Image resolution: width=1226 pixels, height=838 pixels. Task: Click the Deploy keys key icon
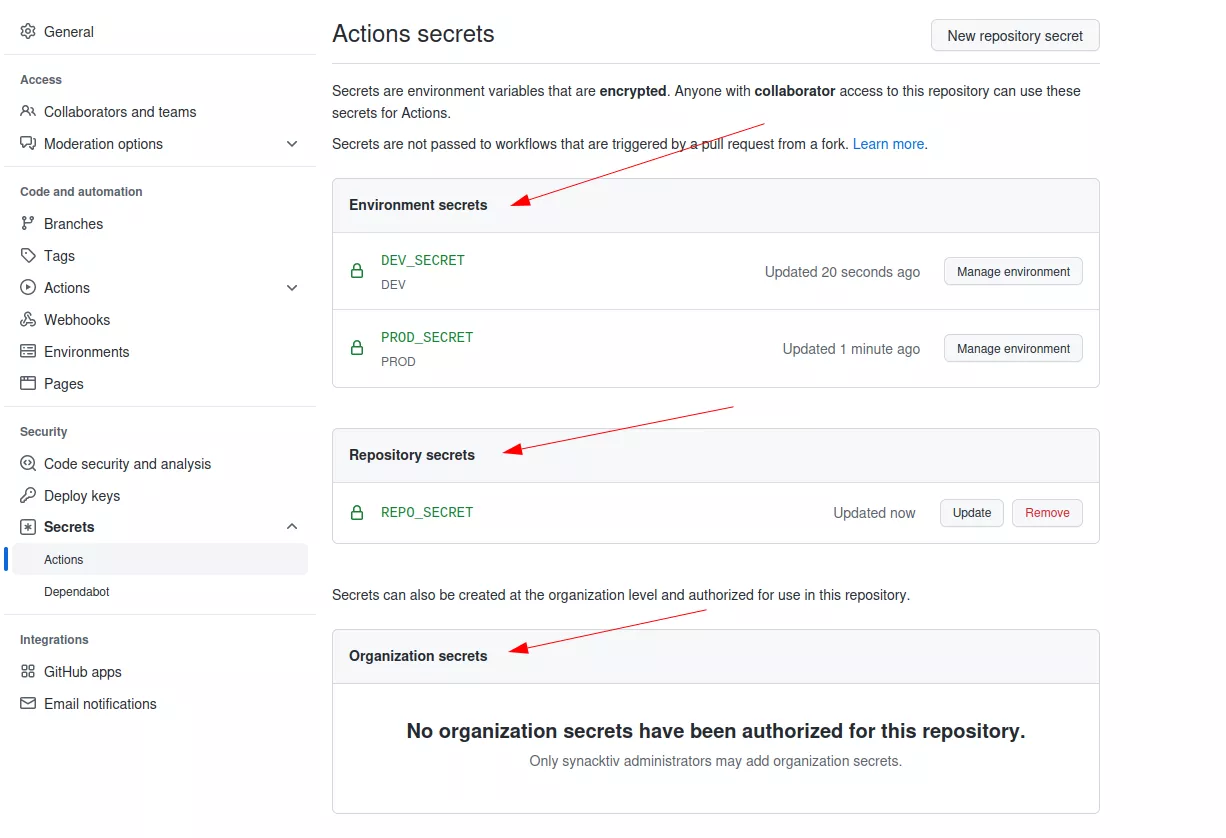pyautogui.click(x=28, y=496)
